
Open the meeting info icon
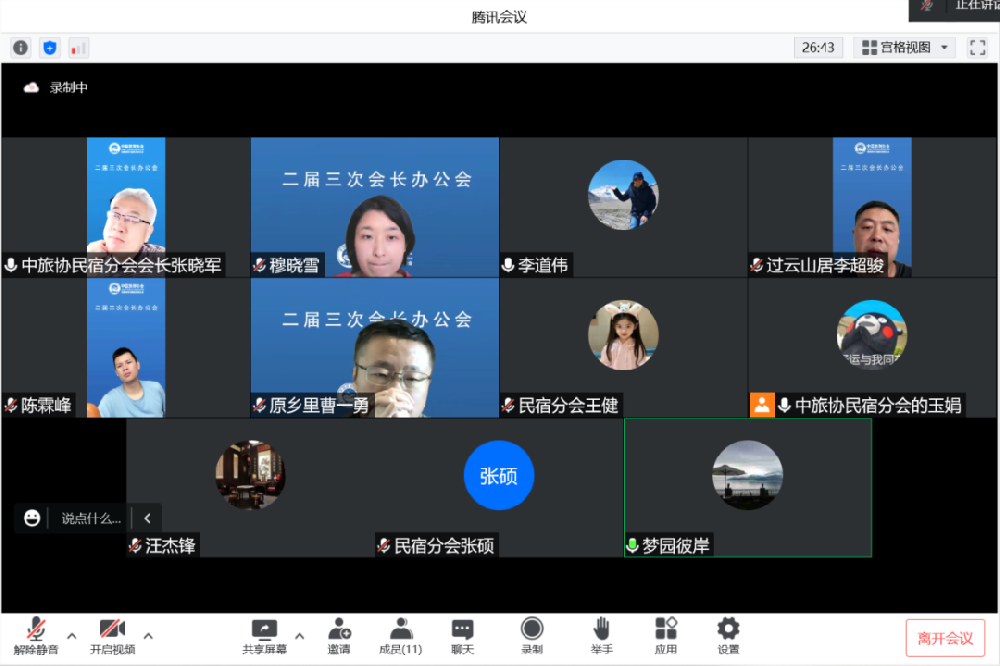(x=20, y=48)
